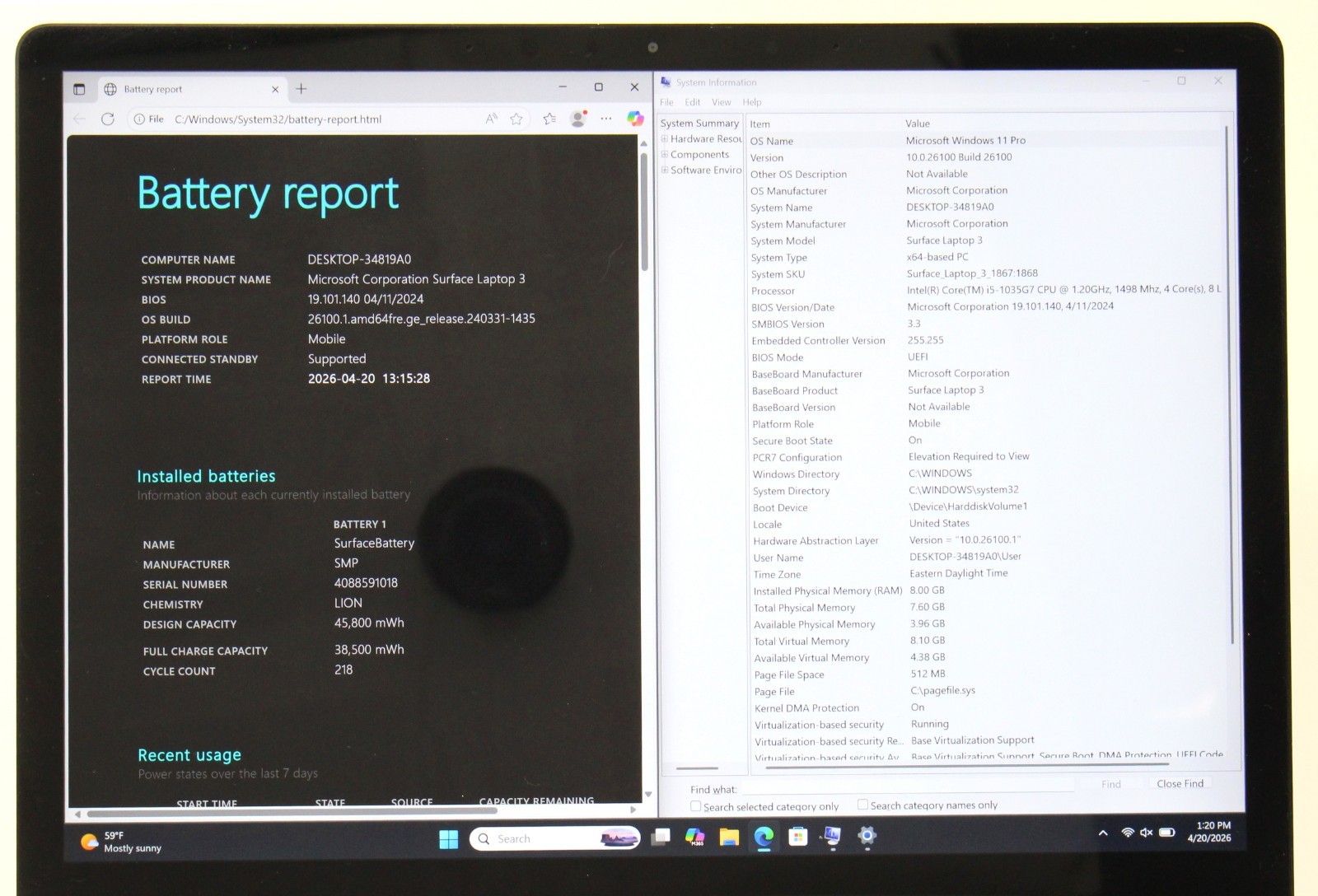
Task: Click the 38,500 mWh full charge value
Action: coord(369,650)
